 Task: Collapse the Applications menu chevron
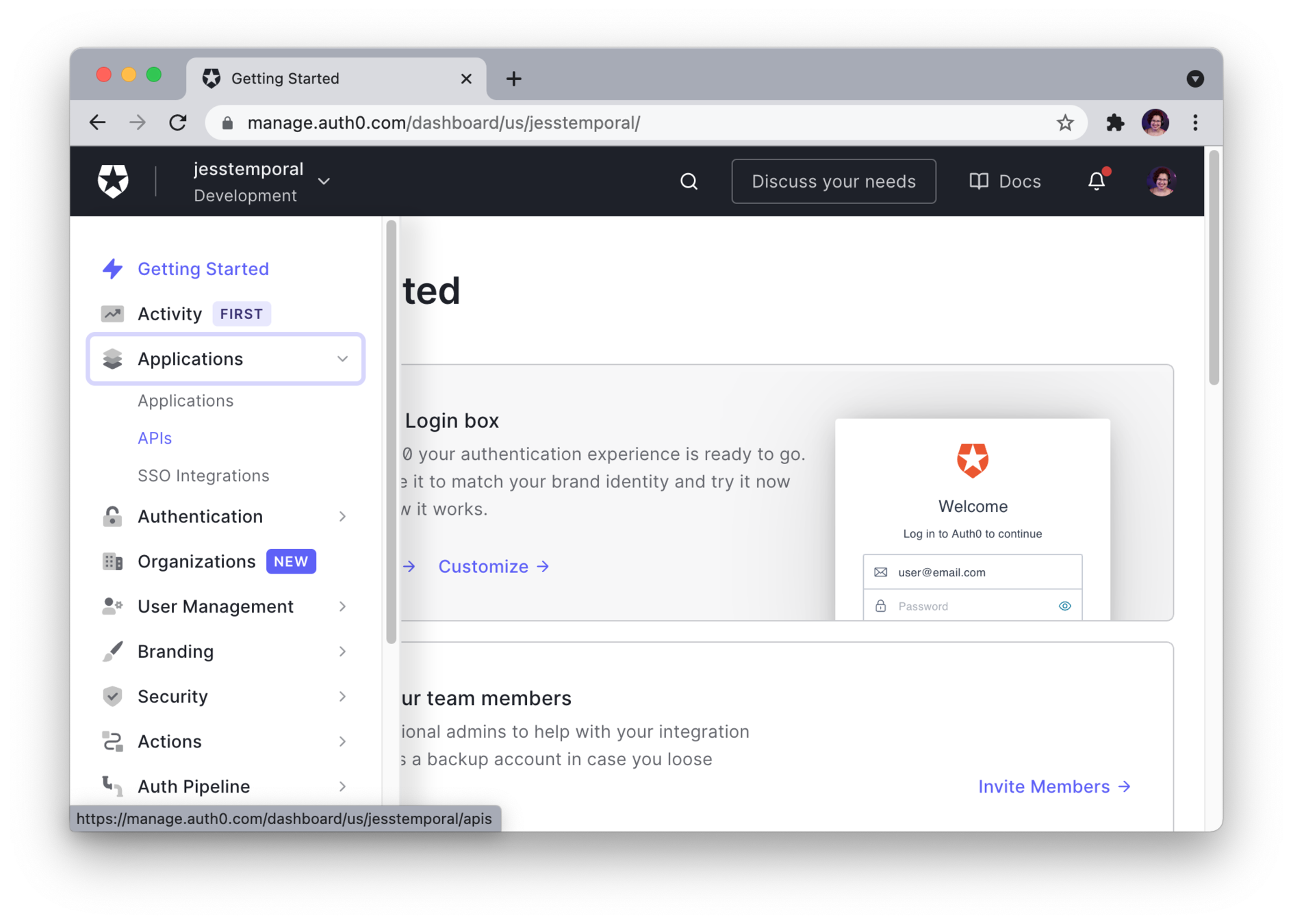coord(342,359)
